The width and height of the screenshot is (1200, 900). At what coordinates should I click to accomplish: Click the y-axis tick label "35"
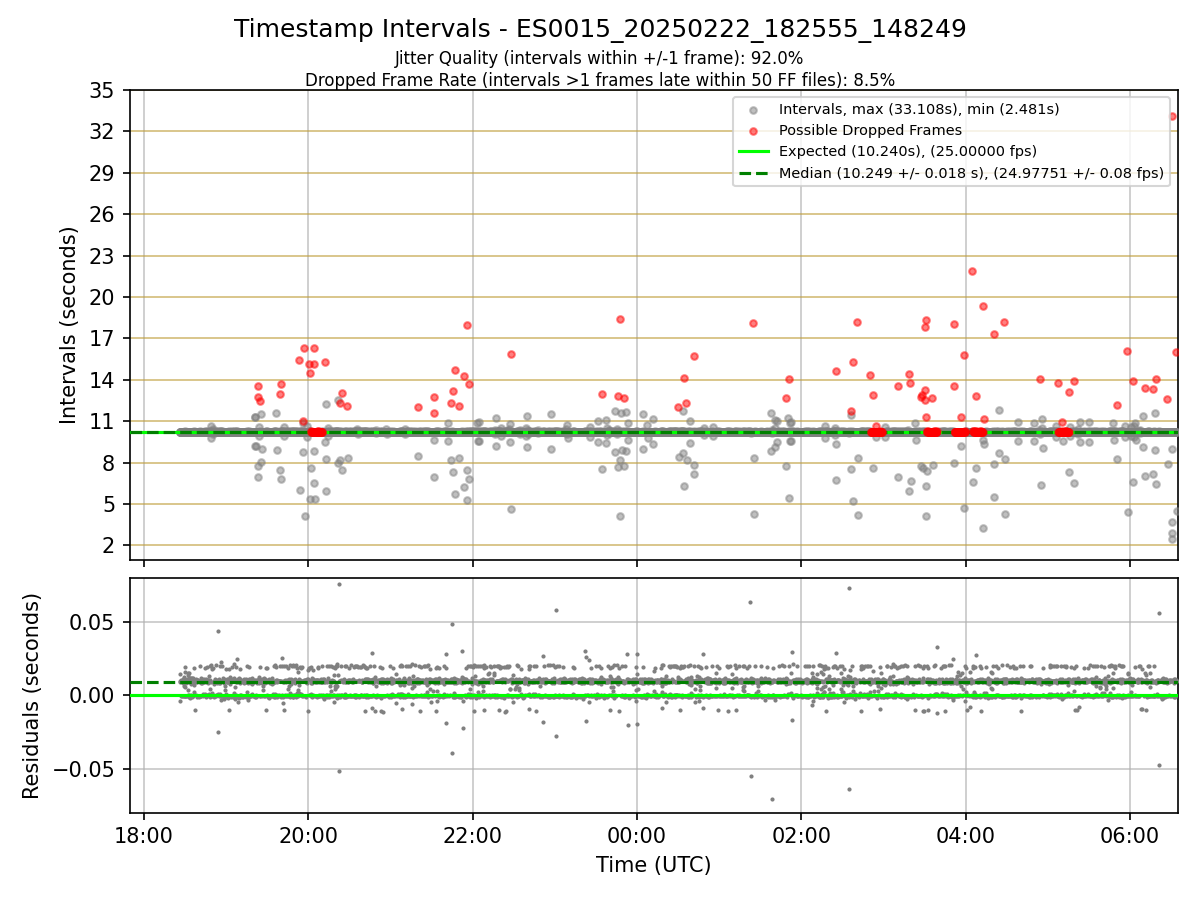tap(102, 91)
